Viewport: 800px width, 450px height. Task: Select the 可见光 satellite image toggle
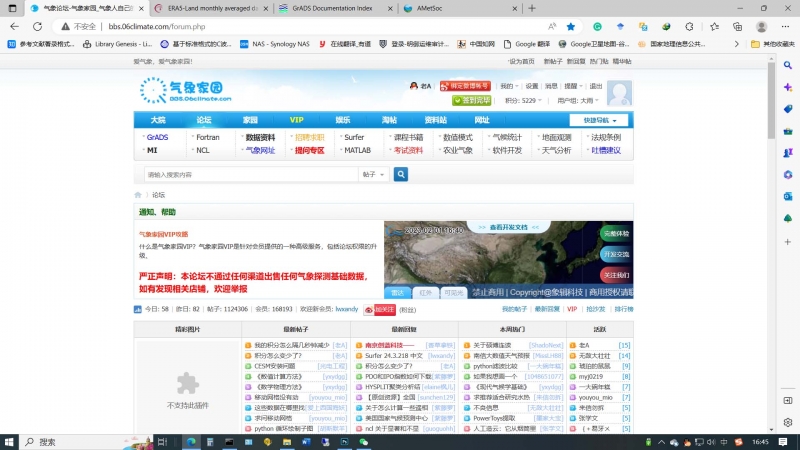[x=453, y=292]
